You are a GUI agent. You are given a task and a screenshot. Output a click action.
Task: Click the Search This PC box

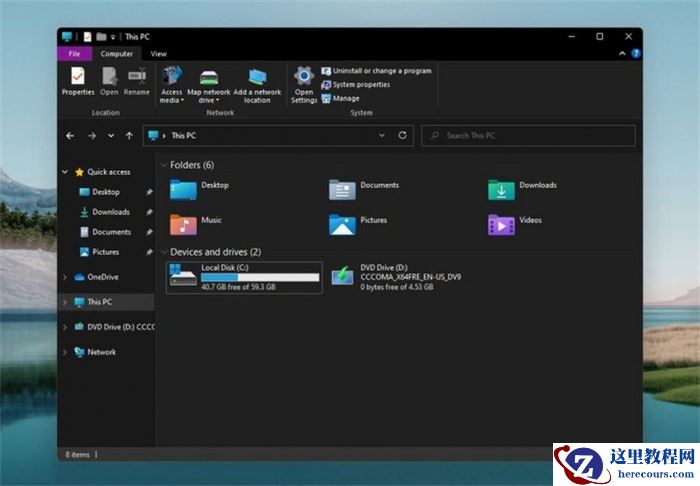[528, 136]
